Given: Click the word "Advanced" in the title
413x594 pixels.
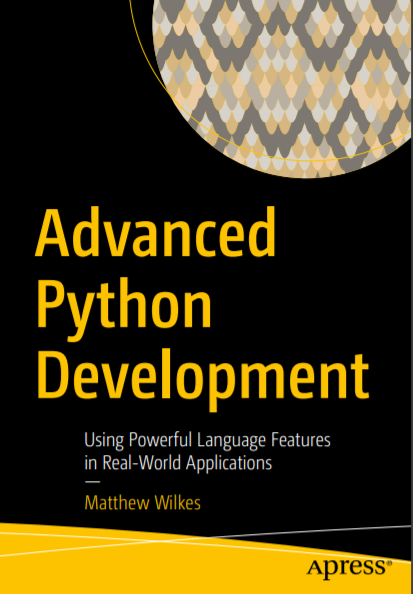Looking at the screenshot, I should pos(155,233).
